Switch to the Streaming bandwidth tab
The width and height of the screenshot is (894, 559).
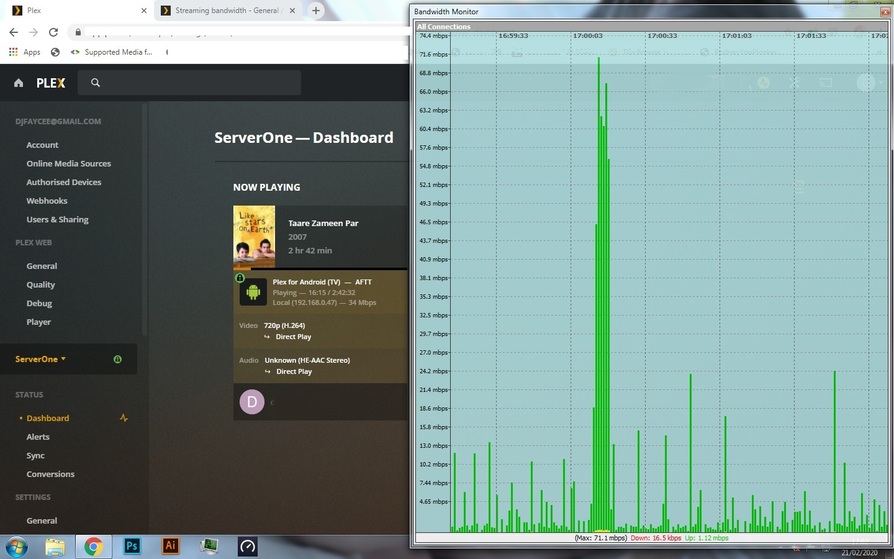[228, 10]
